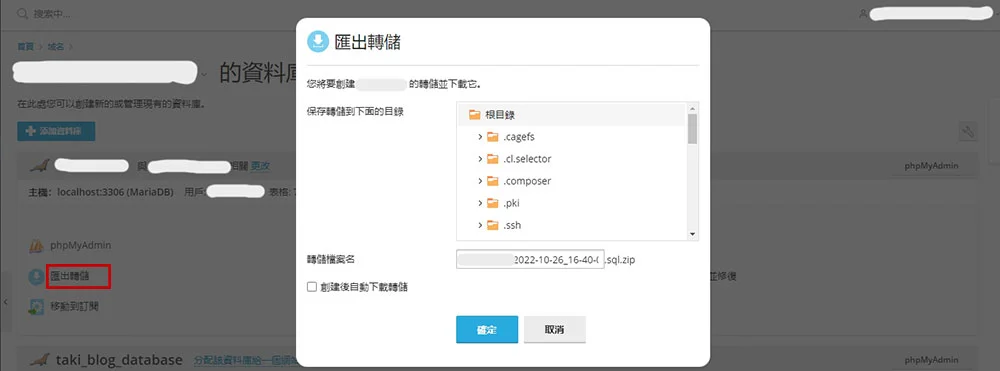This screenshot has width=1000, height=371.
Task: Expand the .cagefs folder
Action: 480,137
